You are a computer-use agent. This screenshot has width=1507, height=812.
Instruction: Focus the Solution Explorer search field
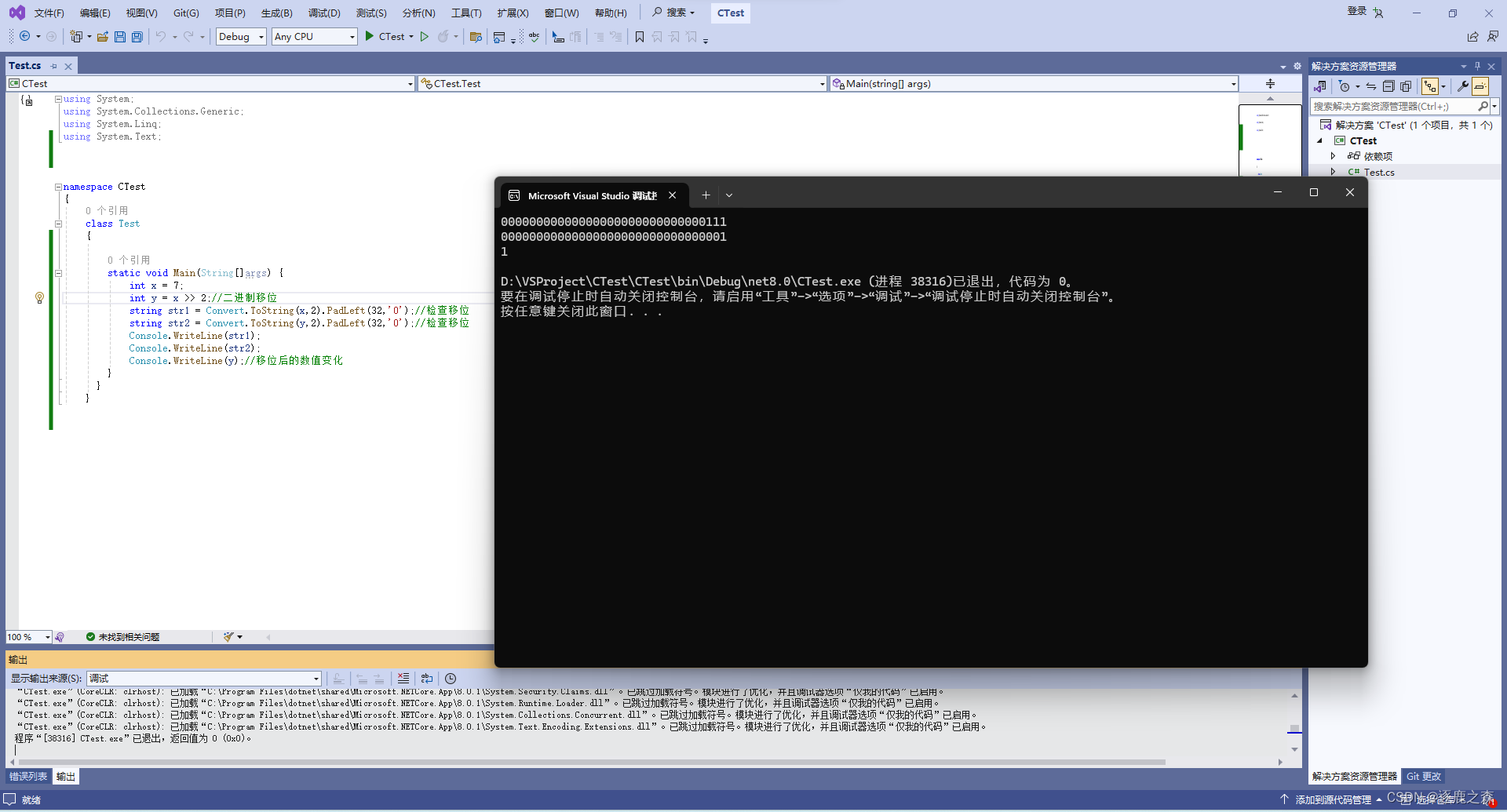click(1396, 106)
